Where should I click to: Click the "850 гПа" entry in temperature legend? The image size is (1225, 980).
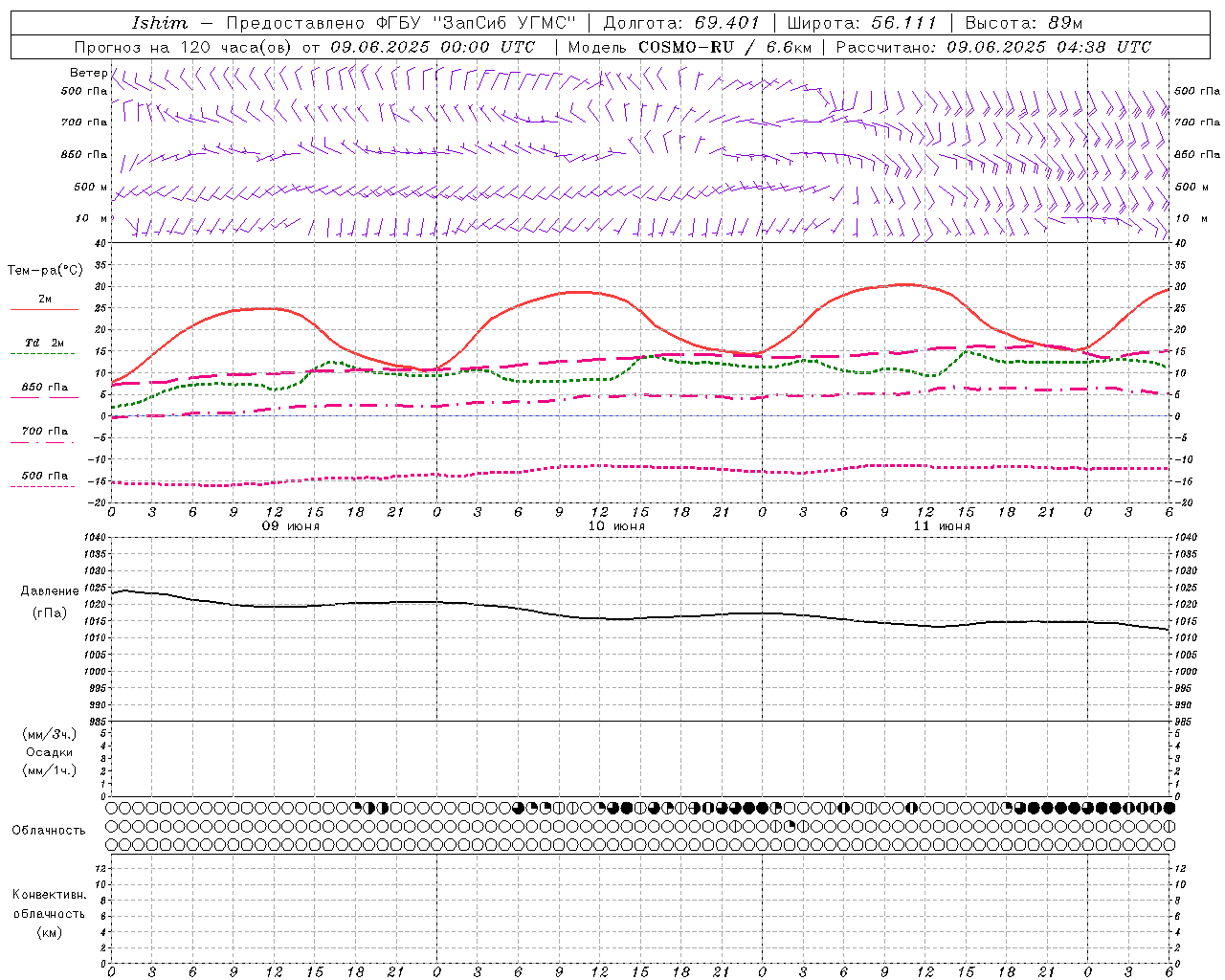[x=45, y=388]
